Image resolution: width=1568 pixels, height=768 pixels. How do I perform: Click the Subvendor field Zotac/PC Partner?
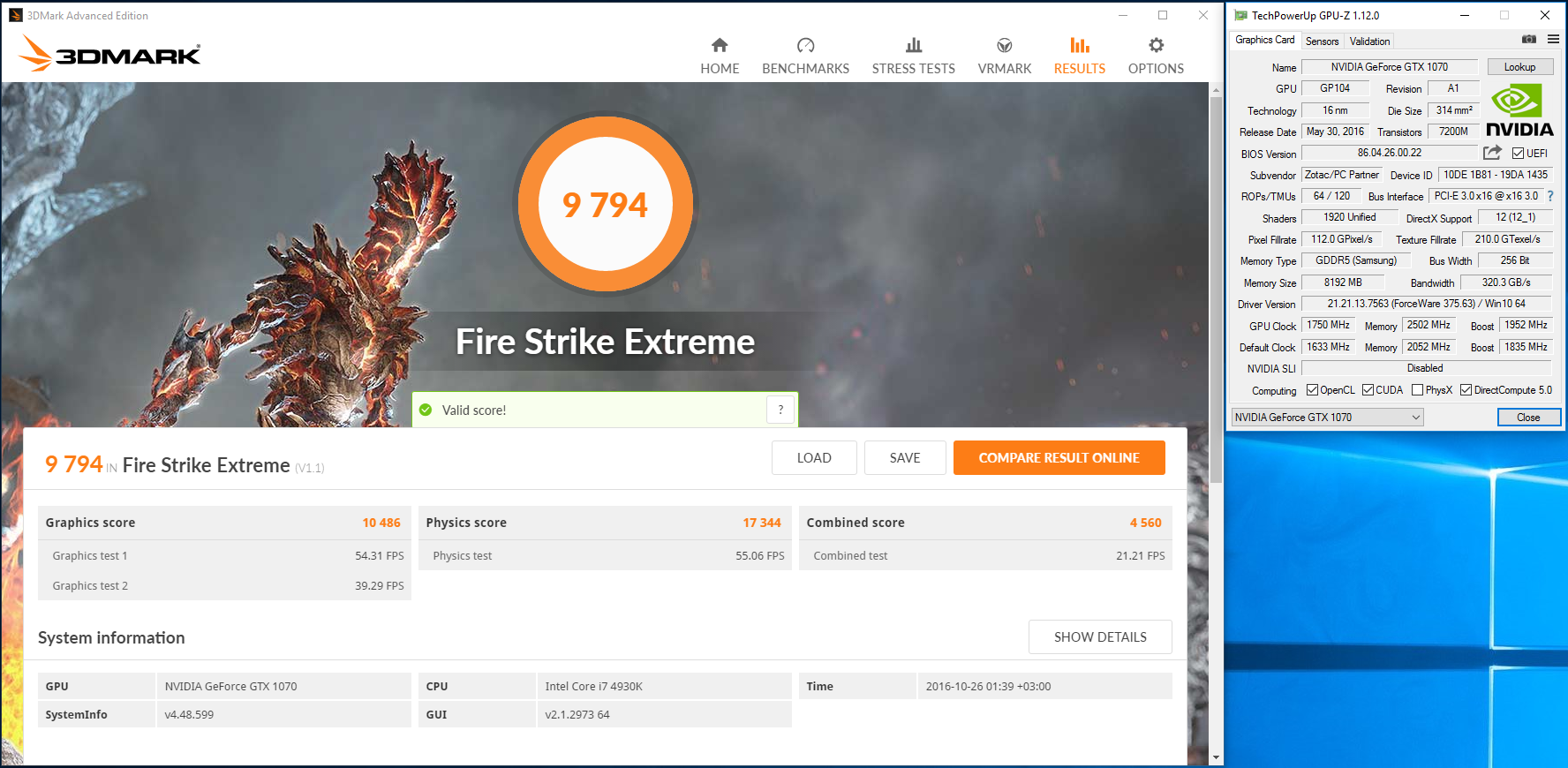tap(1341, 175)
